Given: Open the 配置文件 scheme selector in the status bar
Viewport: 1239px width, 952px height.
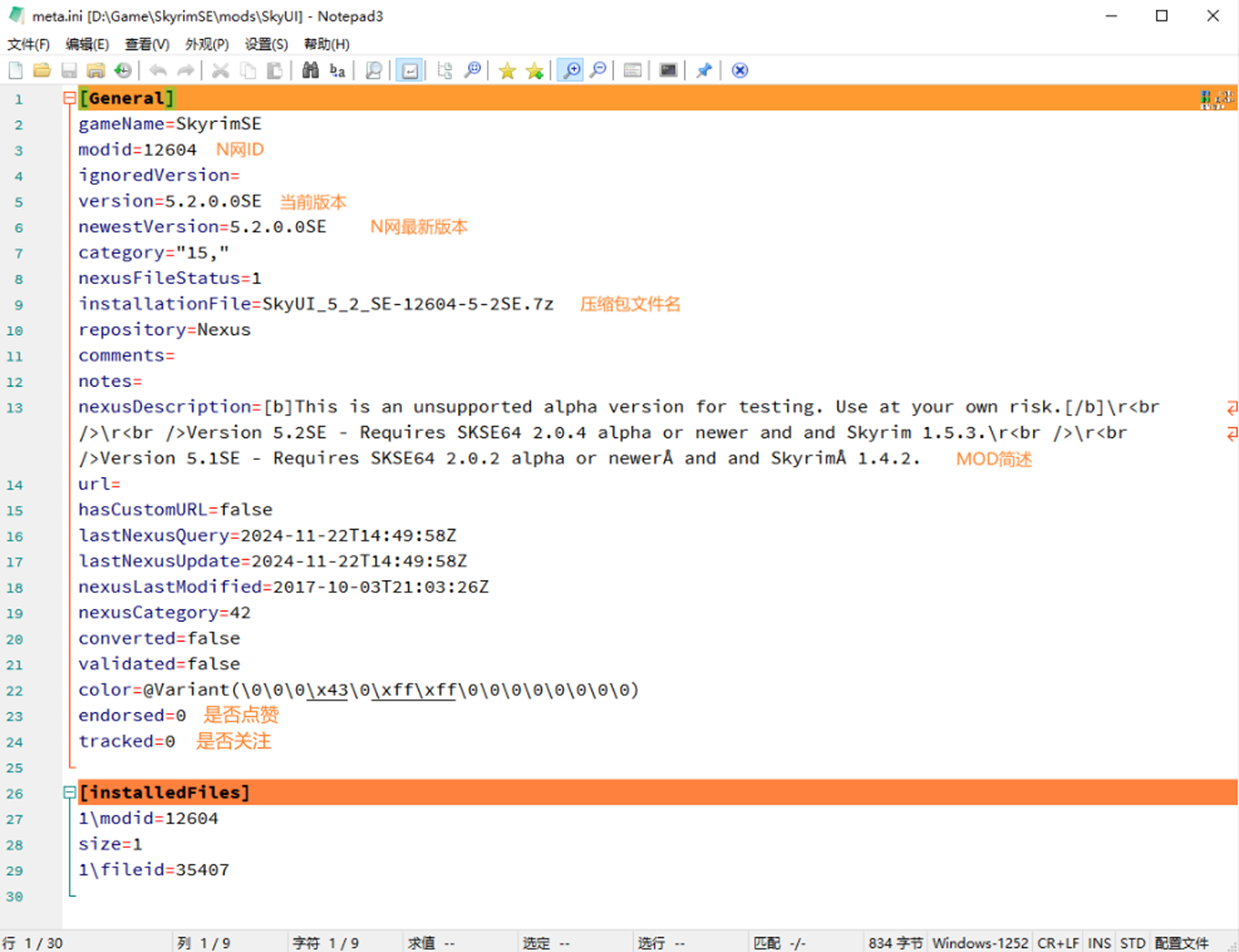Looking at the screenshot, I should tap(1181, 942).
